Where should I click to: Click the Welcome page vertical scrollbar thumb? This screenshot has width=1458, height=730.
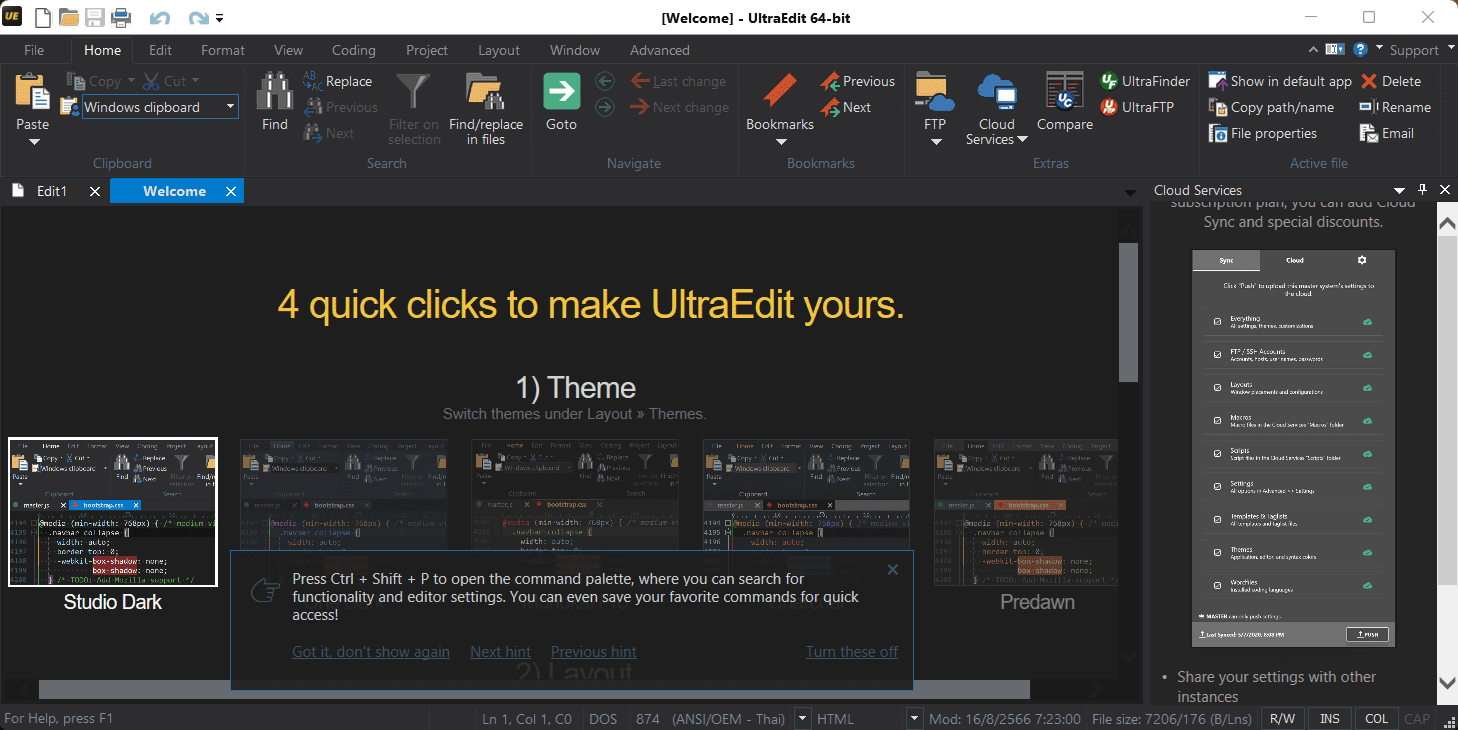pyautogui.click(x=1129, y=312)
